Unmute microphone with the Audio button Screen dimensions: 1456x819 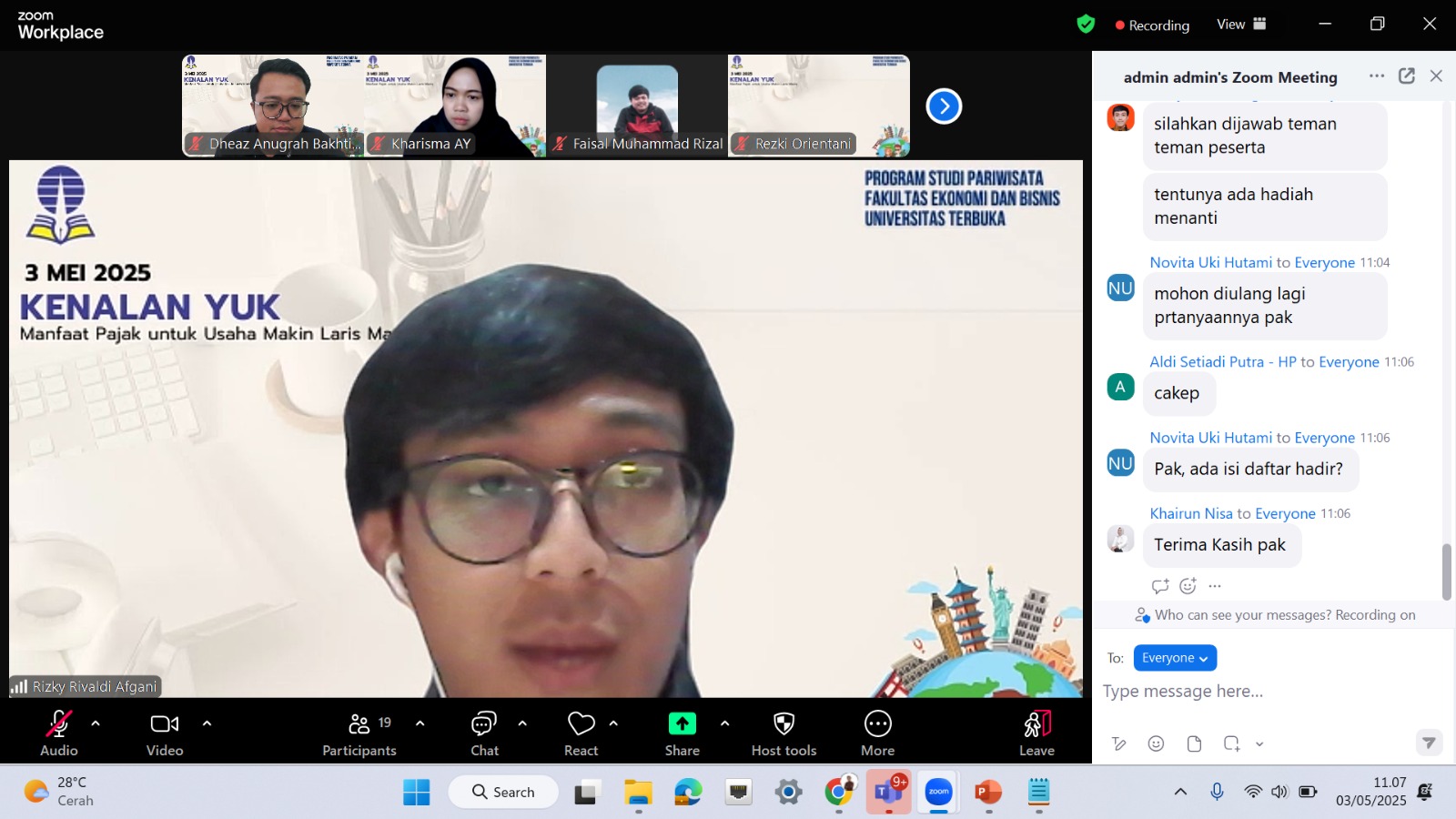pyautogui.click(x=59, y=733)
